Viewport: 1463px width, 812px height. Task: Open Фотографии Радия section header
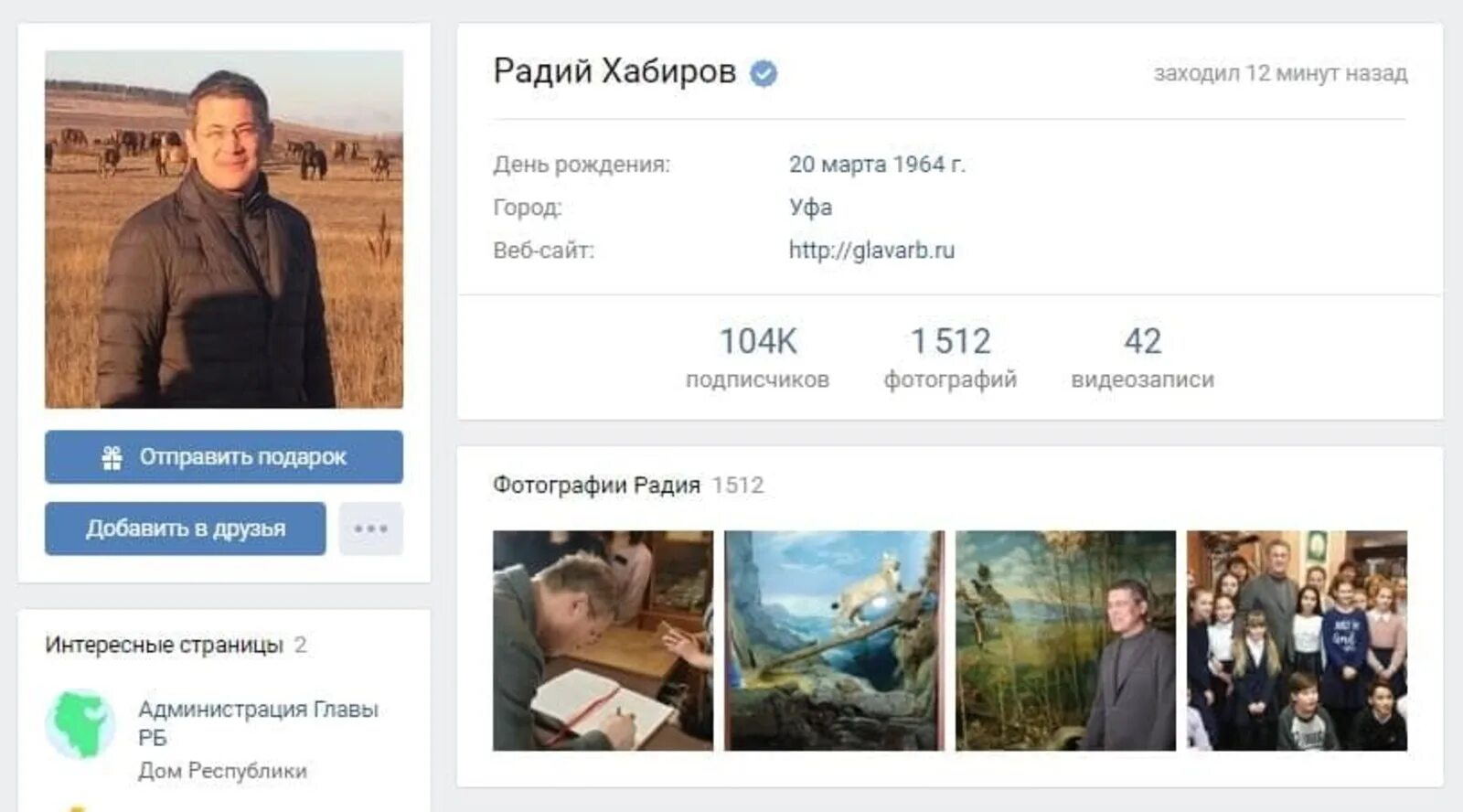pyautogui.click(x=596, y=485)
